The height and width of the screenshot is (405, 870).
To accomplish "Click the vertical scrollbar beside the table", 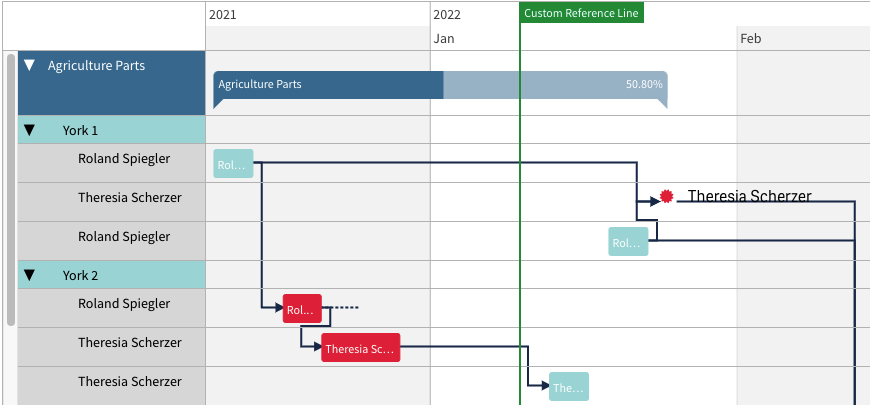I will (11, 190).
